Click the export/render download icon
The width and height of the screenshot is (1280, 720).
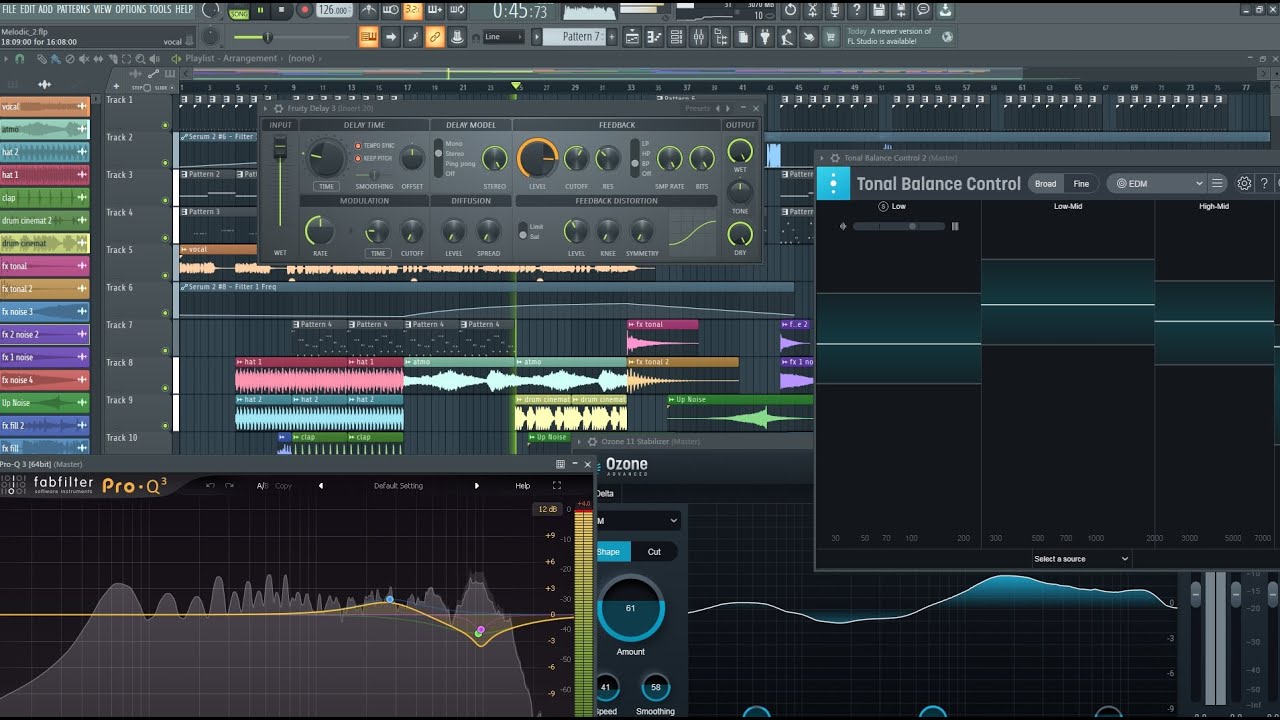(945, 10)
